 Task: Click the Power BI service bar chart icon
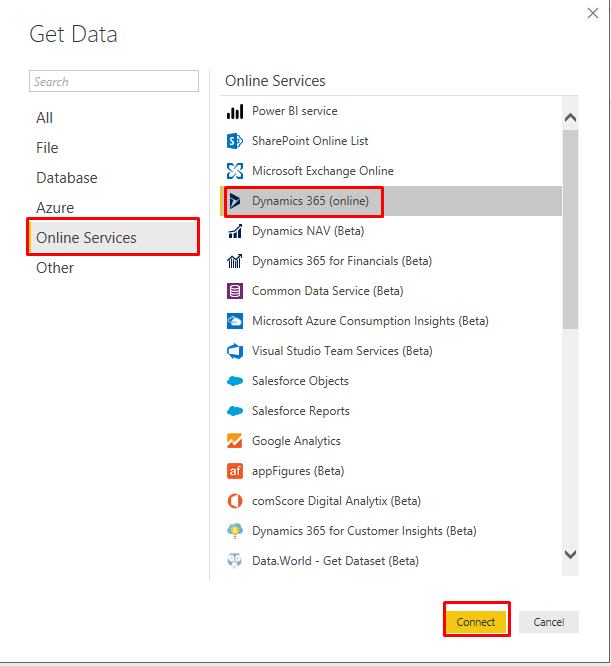point(235,111)
